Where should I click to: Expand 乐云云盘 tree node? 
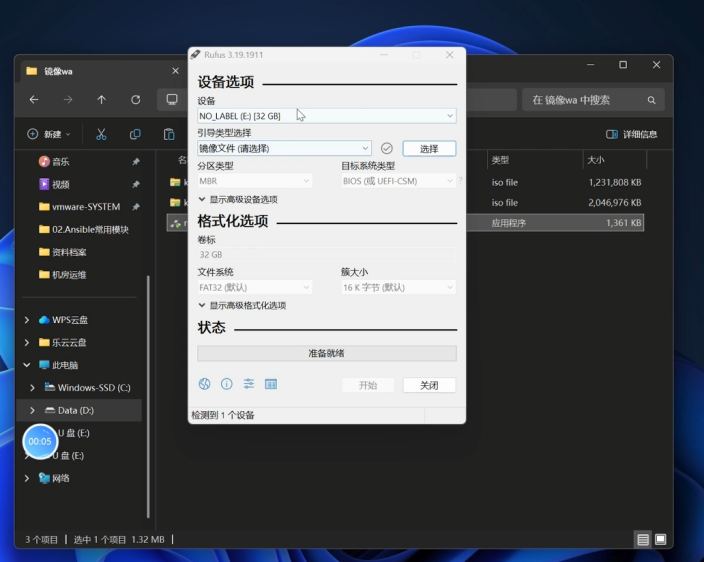click(x=27, y=342)
